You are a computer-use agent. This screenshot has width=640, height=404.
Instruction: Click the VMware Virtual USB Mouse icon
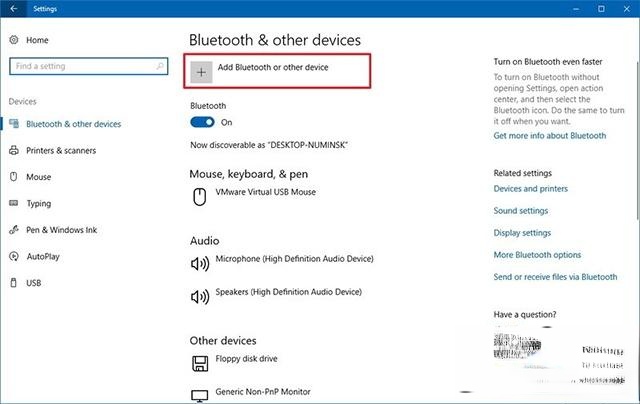pos(200,197)
